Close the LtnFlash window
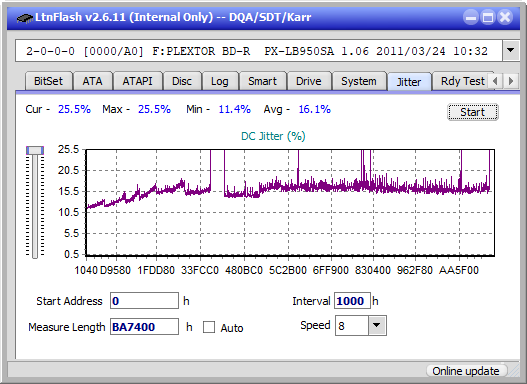This screenshot has width=527, height=384. click(505, 17)
